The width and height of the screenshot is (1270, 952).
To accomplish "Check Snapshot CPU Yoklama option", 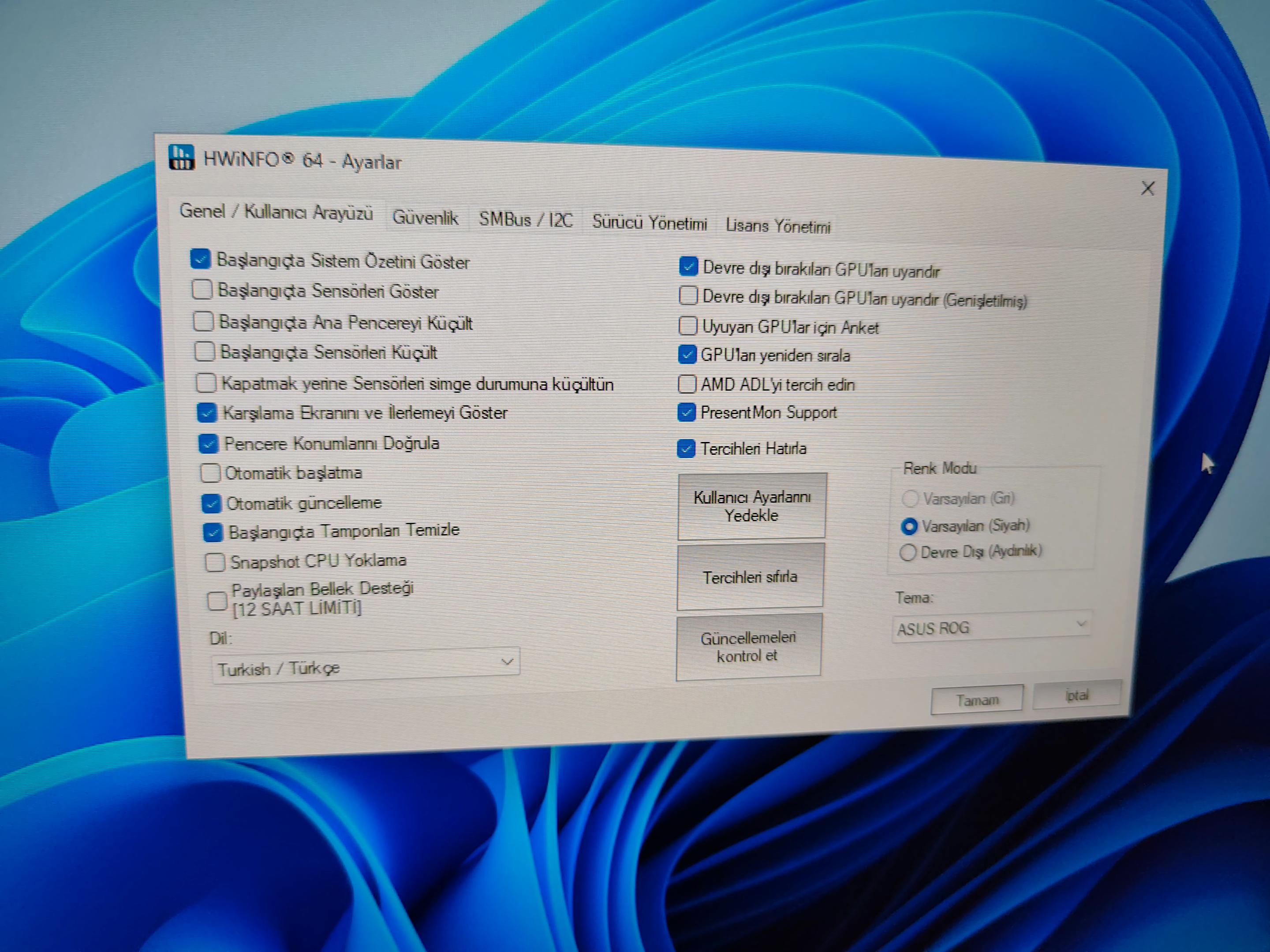I will [x=215, y=562].
